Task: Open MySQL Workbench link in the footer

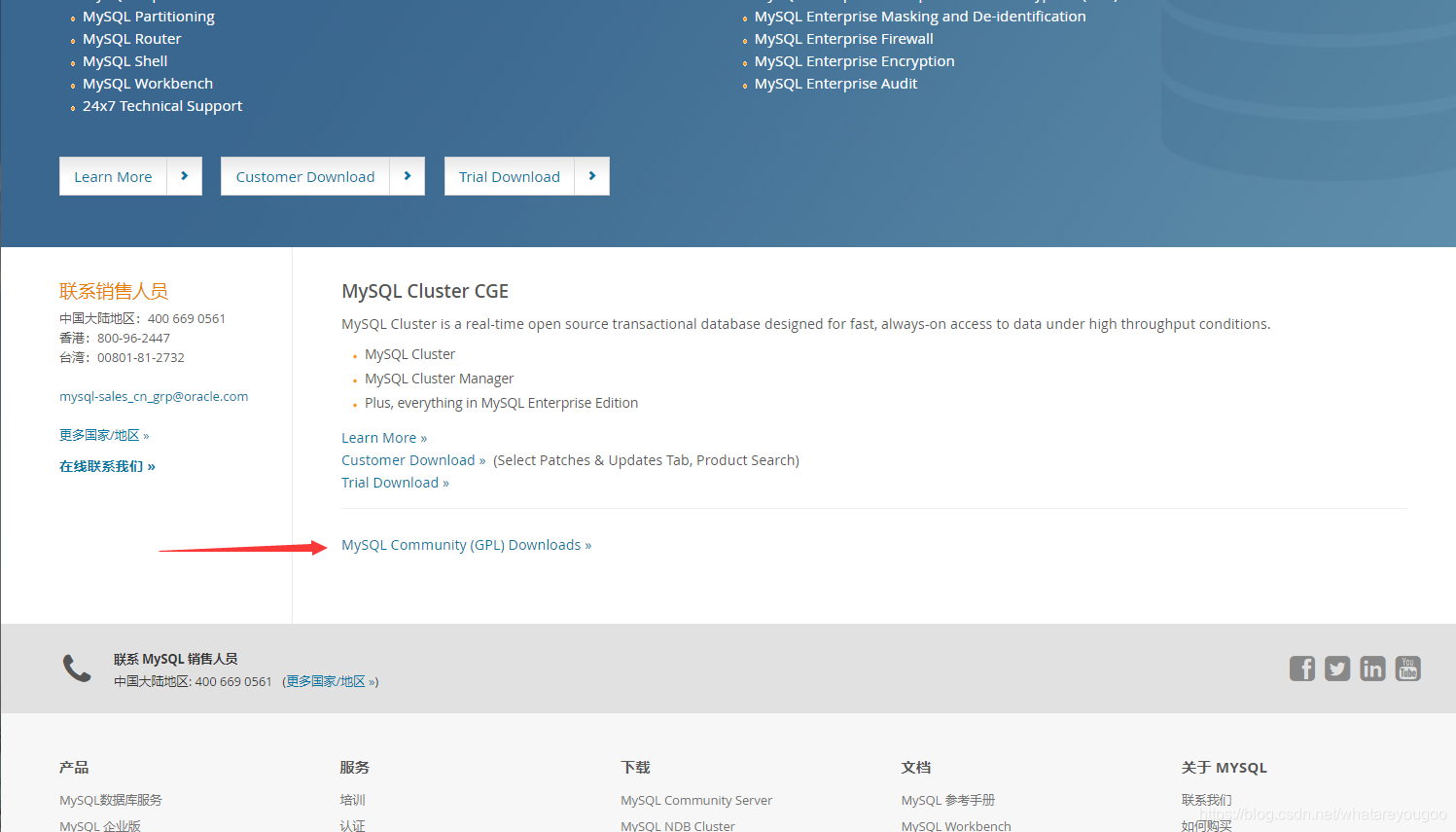Action: [x=956, y=825]
